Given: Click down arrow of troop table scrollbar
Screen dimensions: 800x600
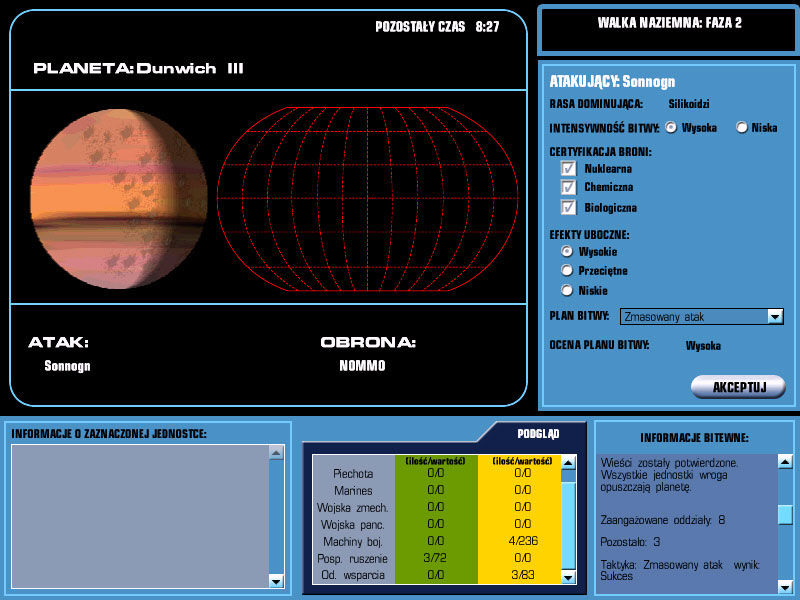Looking at the screenshot, I should click(x=568, y=577).
